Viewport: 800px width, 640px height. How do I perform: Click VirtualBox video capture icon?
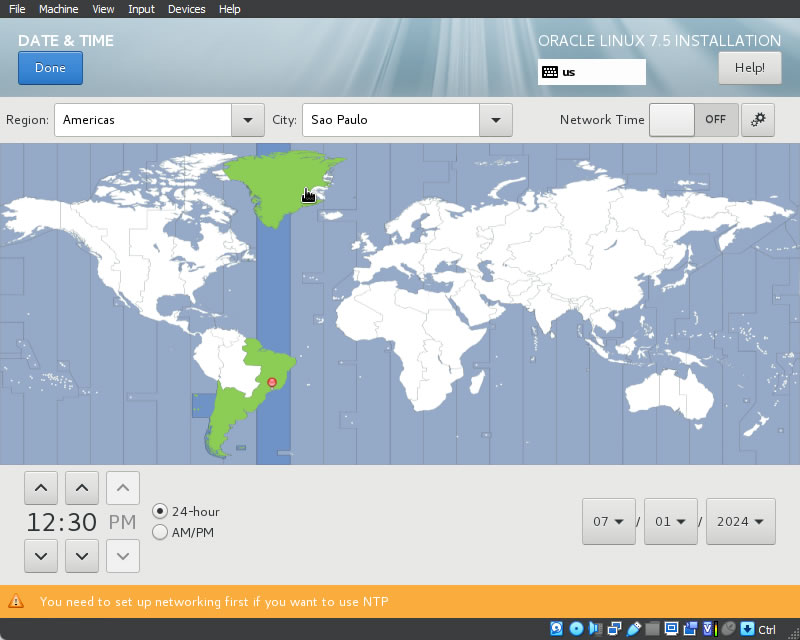point(690,628)
